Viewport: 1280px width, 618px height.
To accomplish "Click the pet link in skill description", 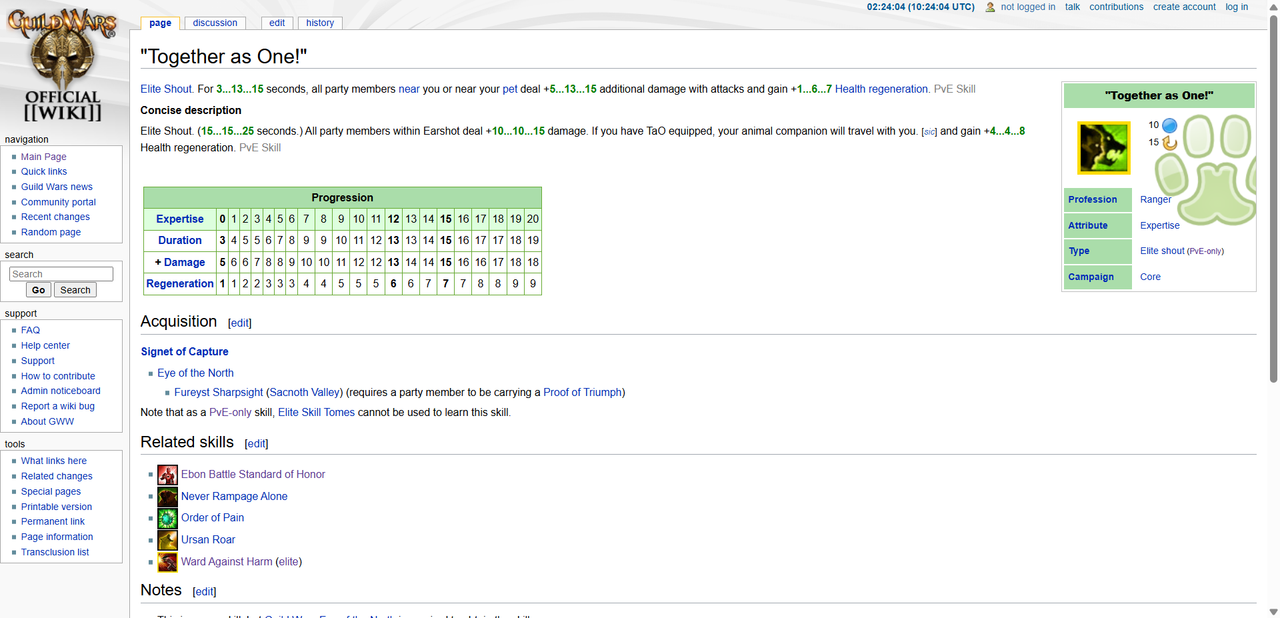I will point(510,89).
